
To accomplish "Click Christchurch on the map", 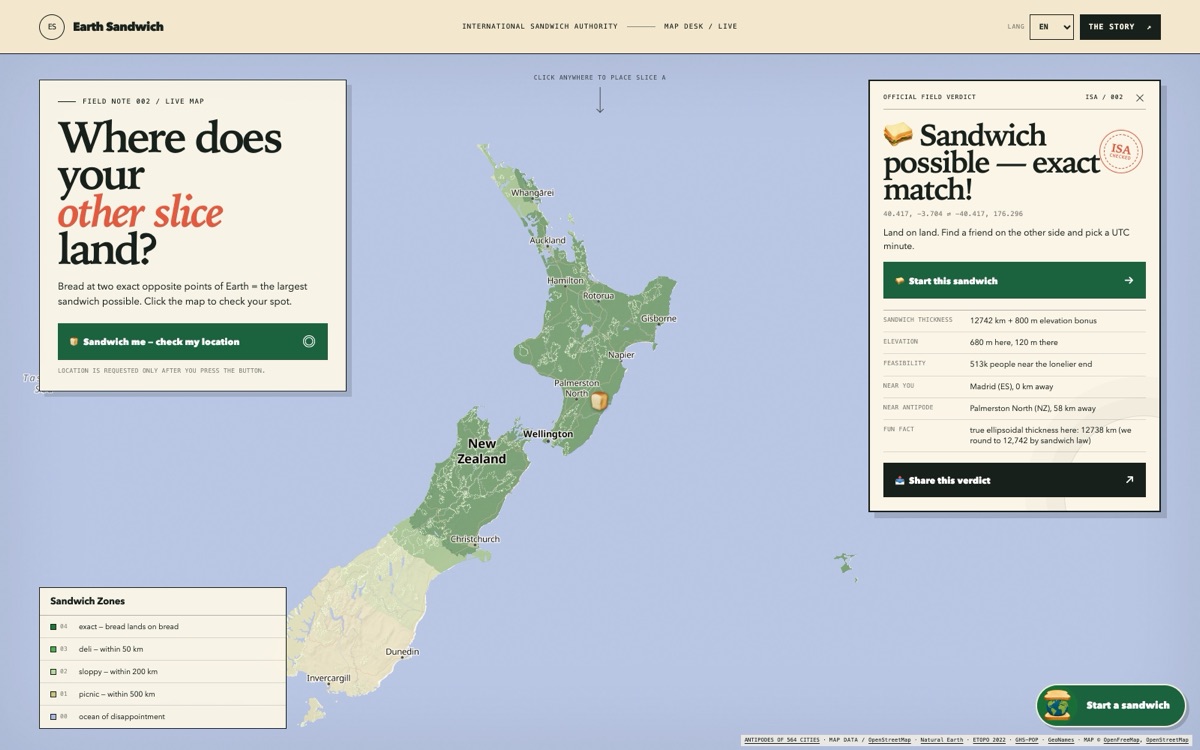I will [x=475, y=539].
